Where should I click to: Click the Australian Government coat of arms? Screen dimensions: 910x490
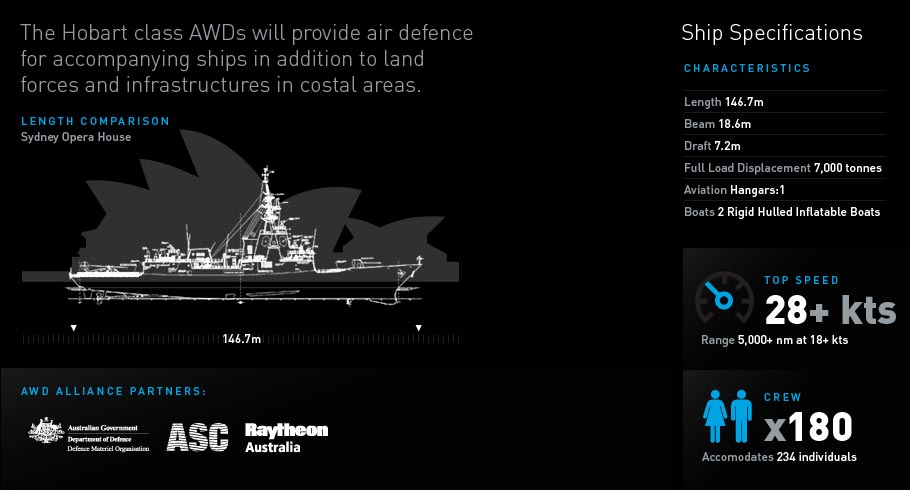(43, 435)
